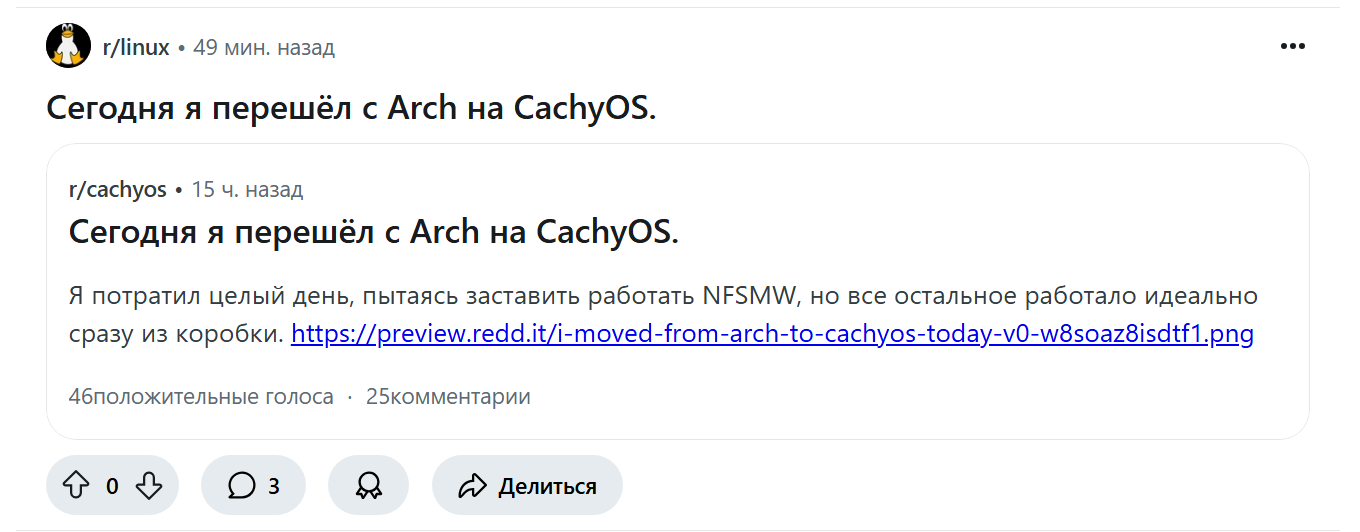1360x532 pixels.
Task: Click the r/linux penguin avatar
Action: coord(68,46)
